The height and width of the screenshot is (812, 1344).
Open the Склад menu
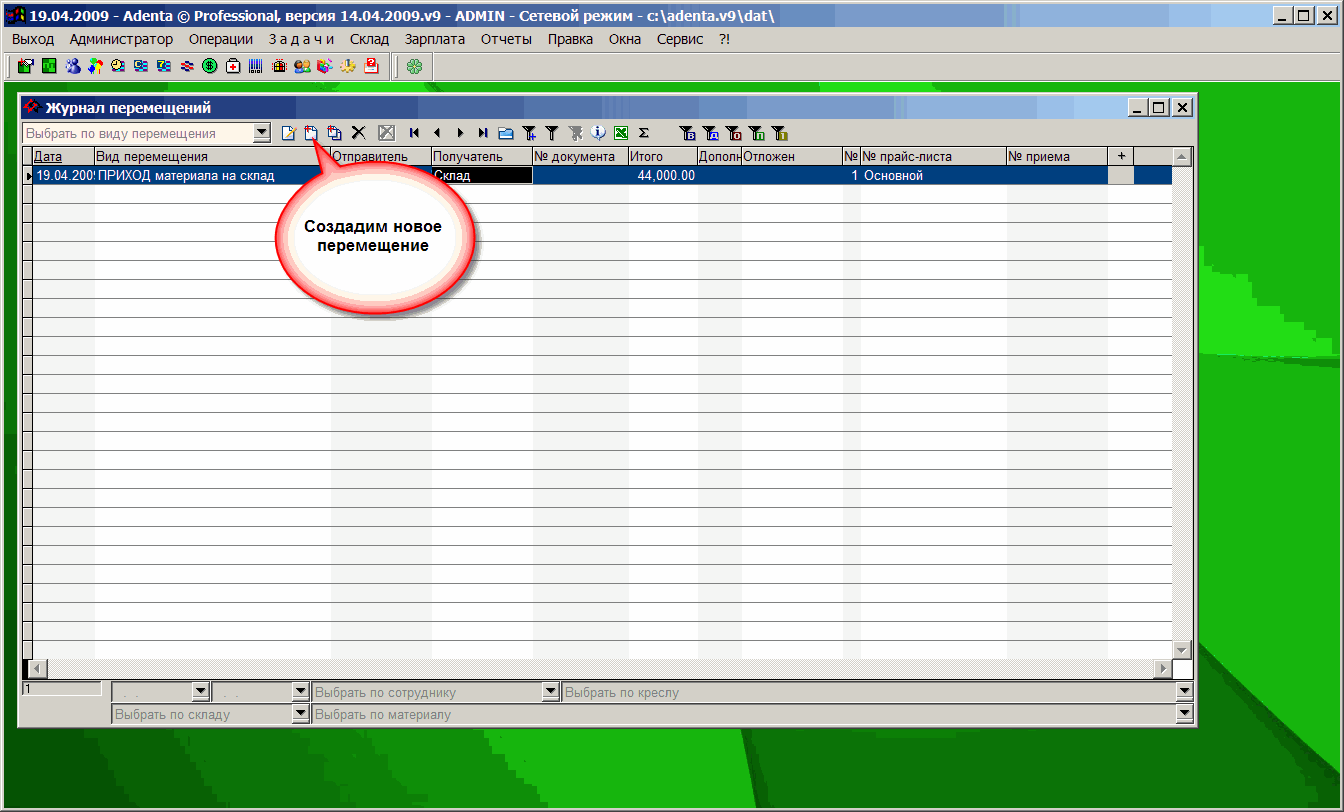pyautogui.click(x=369, y=39)
